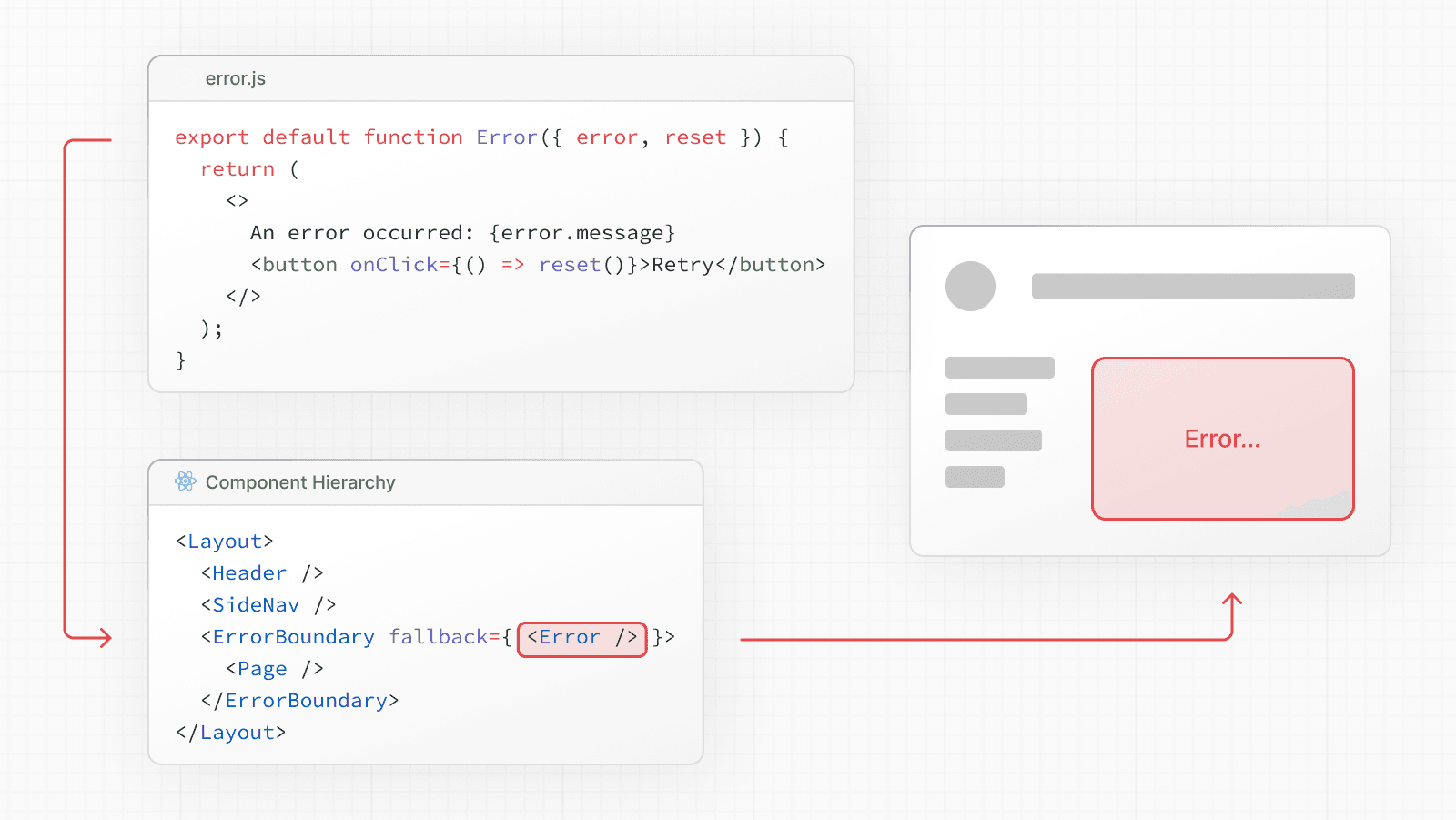Image resolution: width=1456 pixels, height=820 pixels.
Task: Select the <SideNav /> component line
Action: click(267, 604)
